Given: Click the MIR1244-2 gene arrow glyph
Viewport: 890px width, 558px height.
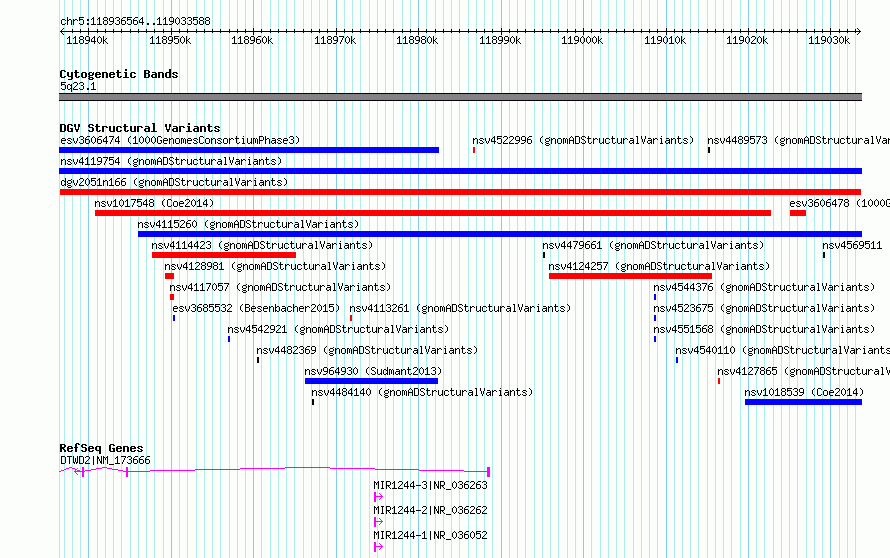Looking at the screenshot, I should pos(378,522).
